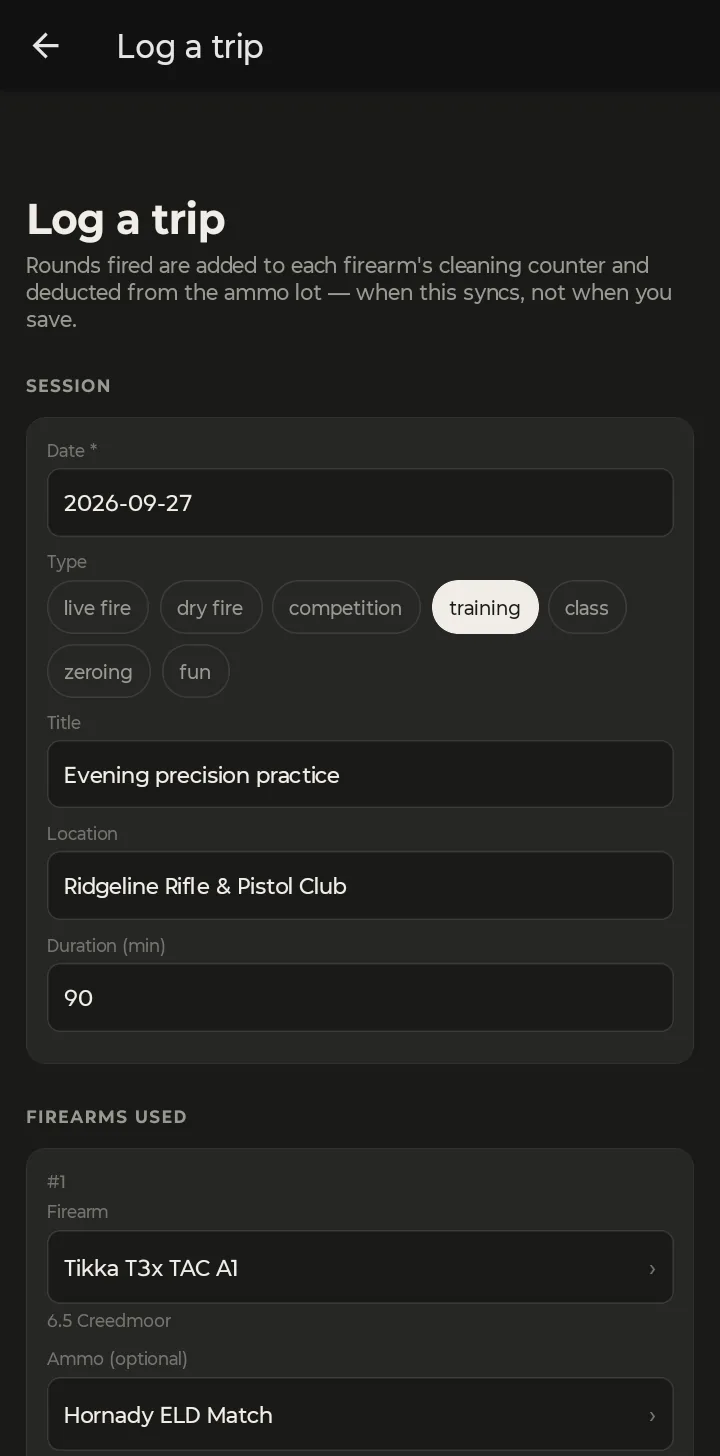This screenshot has width=720, height=1456.
Task: Click the chevron on Hornady ELD Match
Action: point(652,1415)
